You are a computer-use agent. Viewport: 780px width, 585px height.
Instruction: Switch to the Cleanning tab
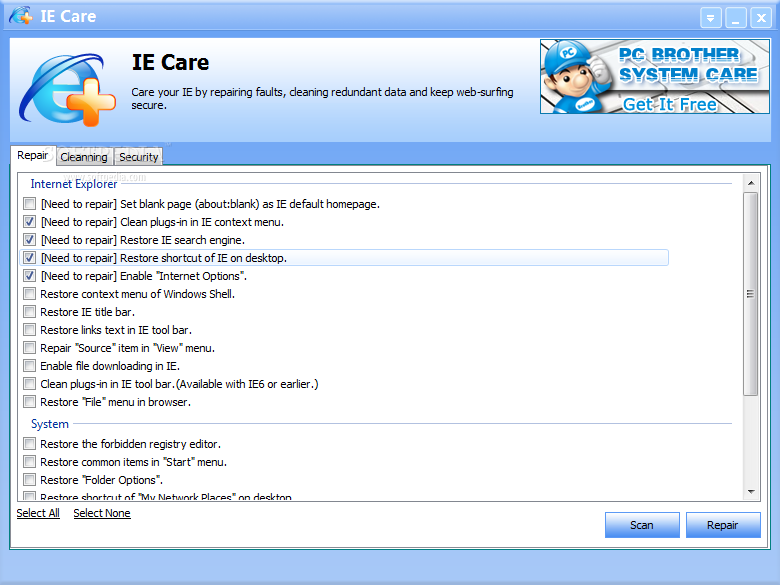pos(84,157)
